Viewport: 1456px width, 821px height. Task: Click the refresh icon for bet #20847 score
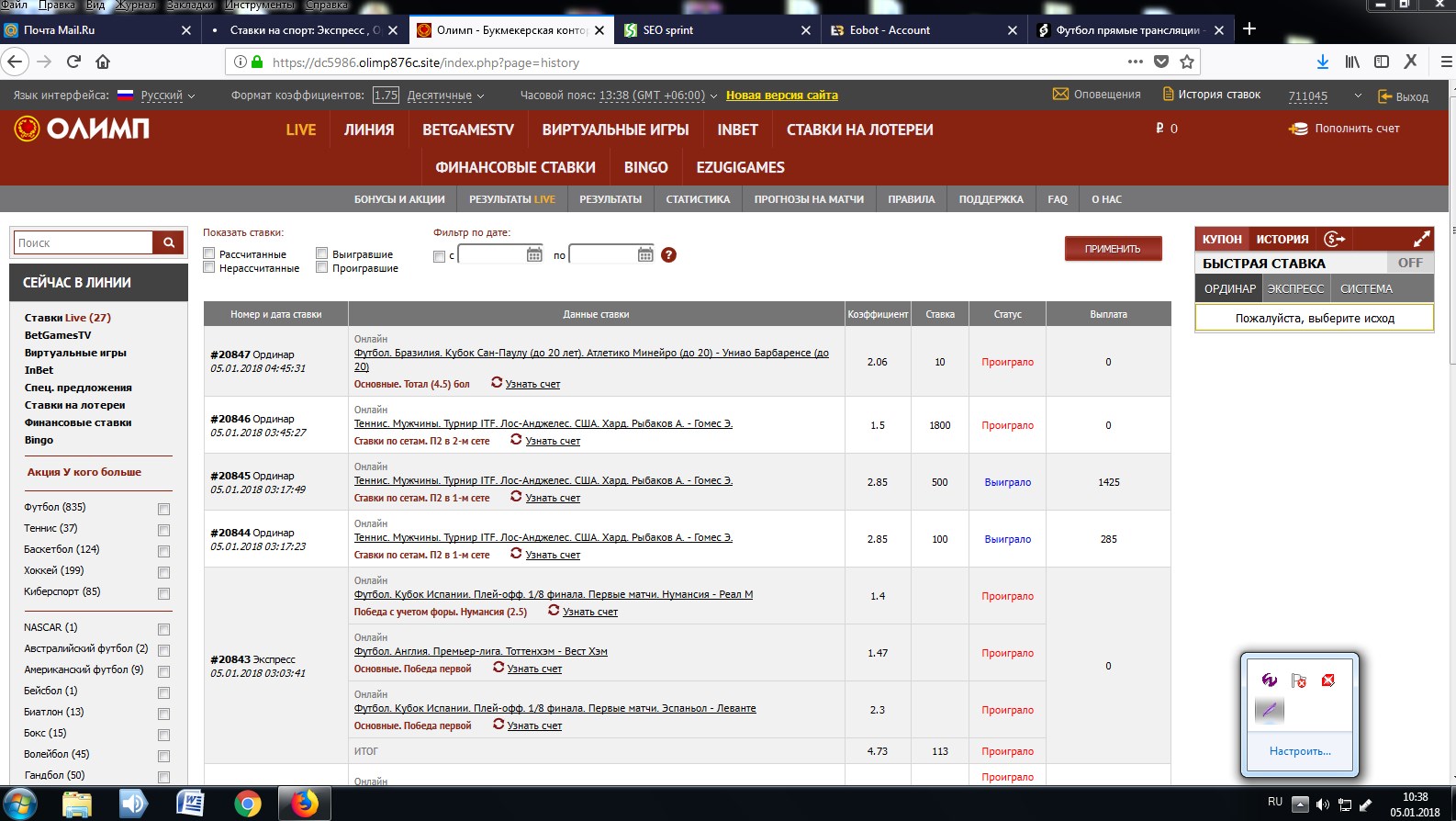(497, 382)
